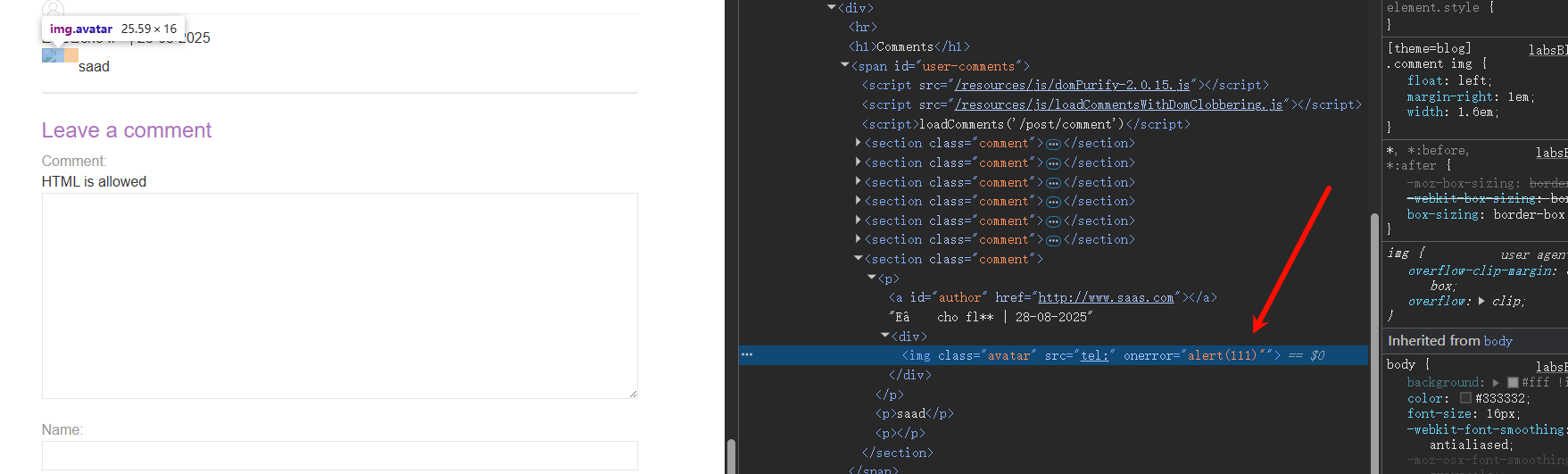Open the domPurify-2.0.15.js script link
Screen dimensions: 1568x474
(x=1072, y=85)
